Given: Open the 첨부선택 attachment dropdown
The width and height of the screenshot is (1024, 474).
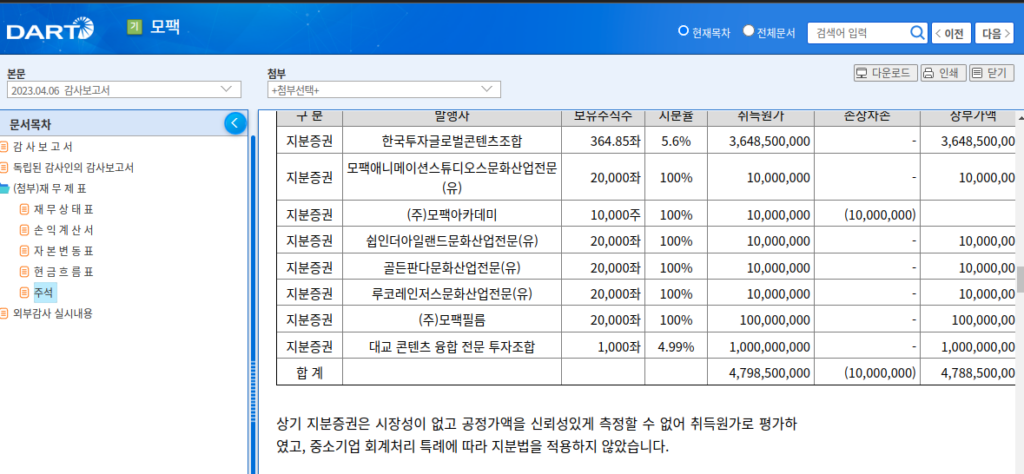Looking at the screenshot, I should click(384, 89).
